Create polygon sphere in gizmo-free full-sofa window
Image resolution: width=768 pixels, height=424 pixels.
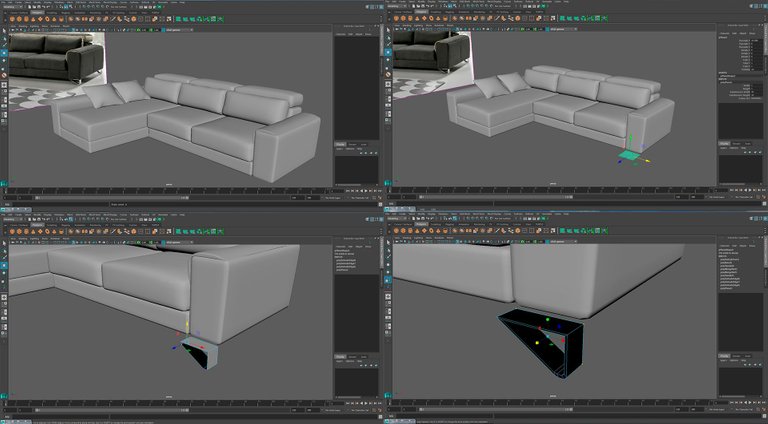[x=12, y=19]
